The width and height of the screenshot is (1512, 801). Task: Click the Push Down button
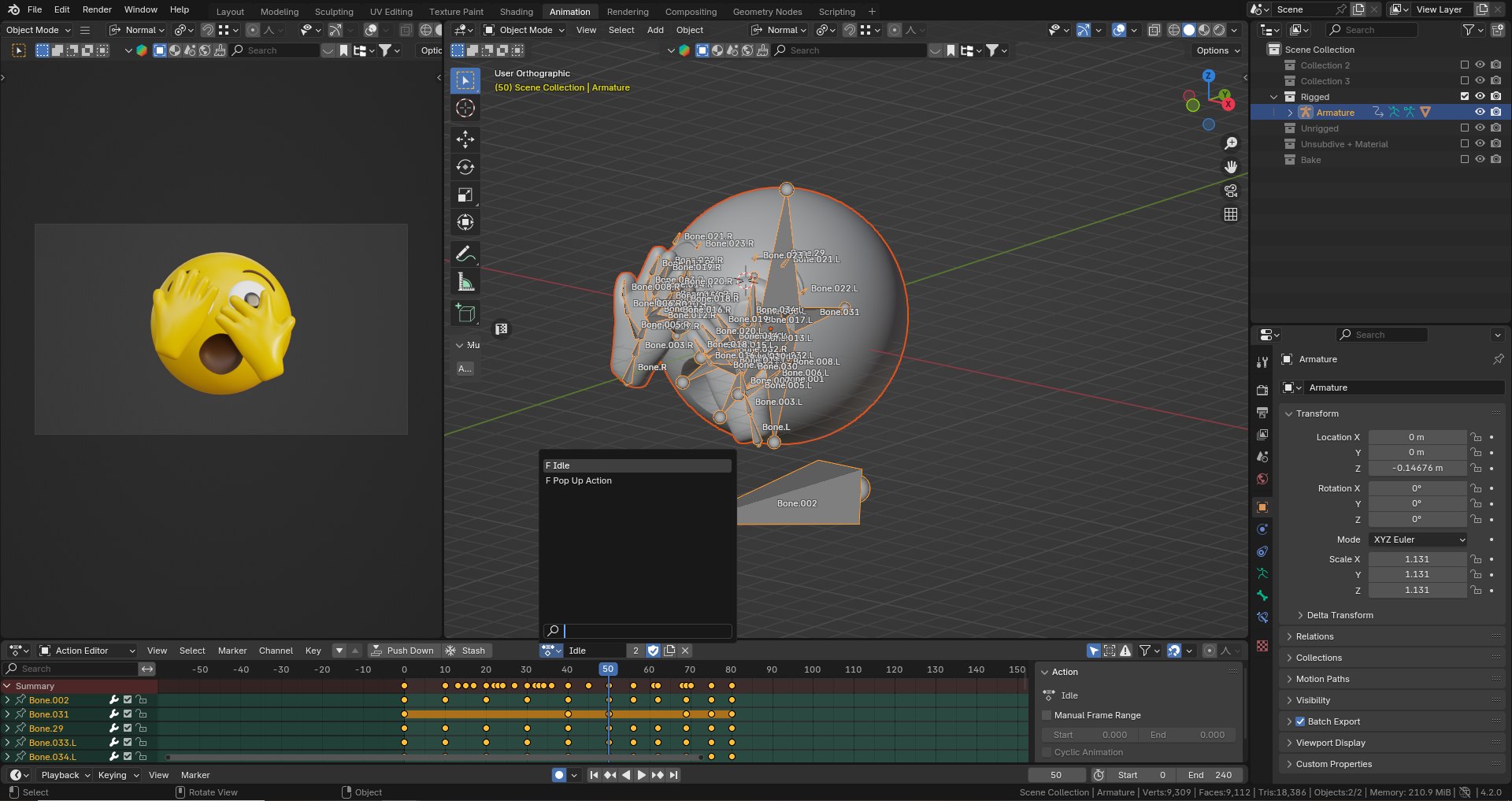402,651
